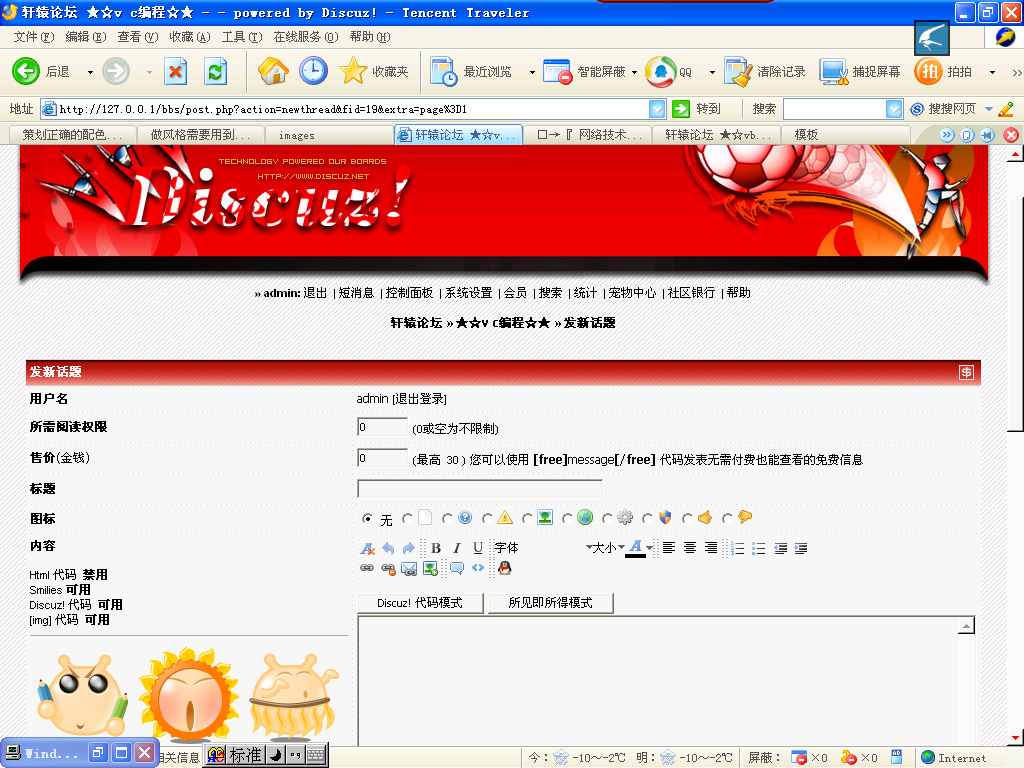Open the 查看(V) menu
1024x768 pixels.
pos(138,37)
